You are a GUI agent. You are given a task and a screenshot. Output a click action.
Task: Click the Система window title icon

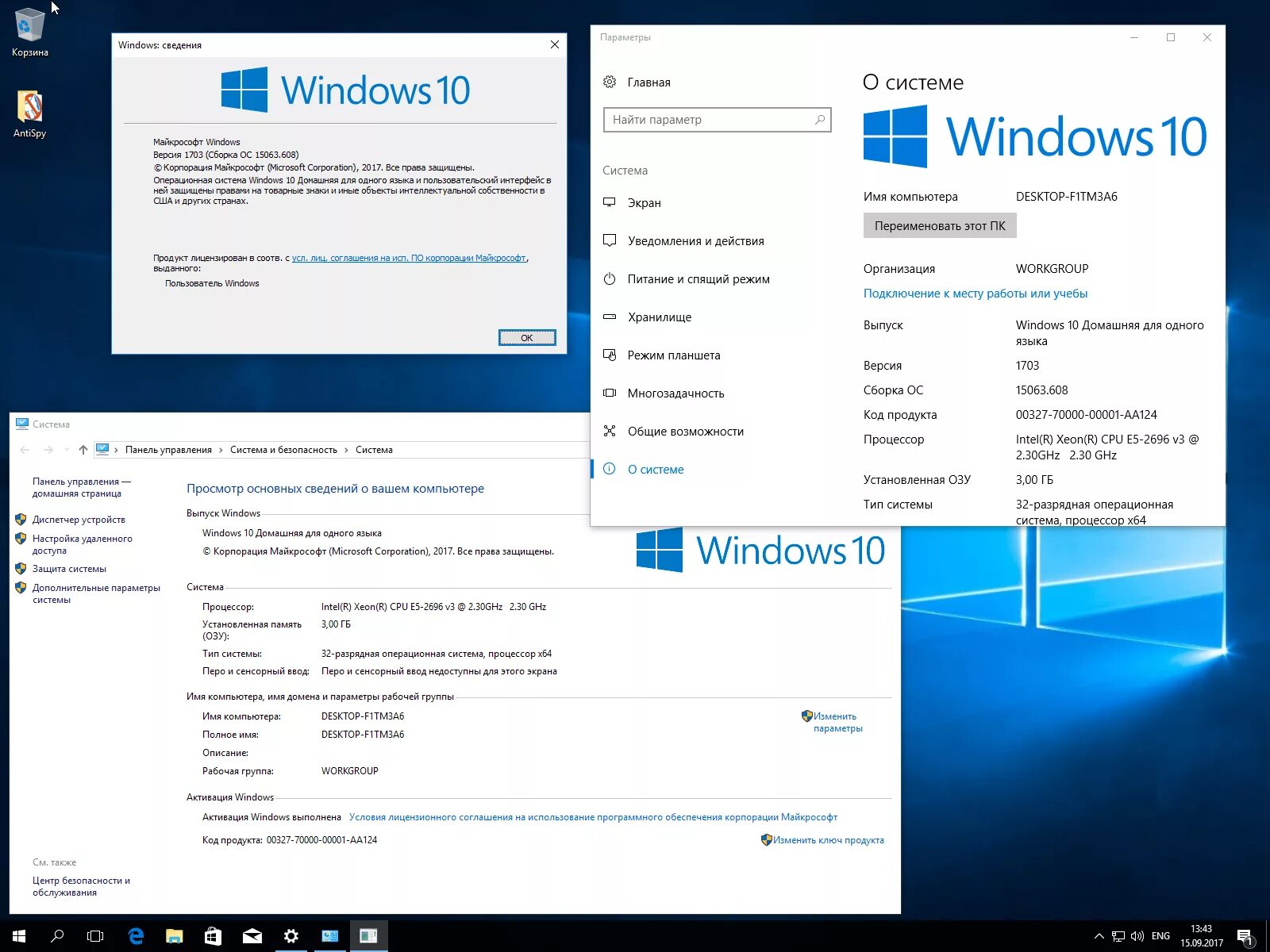pyautogui.click(x=22, y=424)
